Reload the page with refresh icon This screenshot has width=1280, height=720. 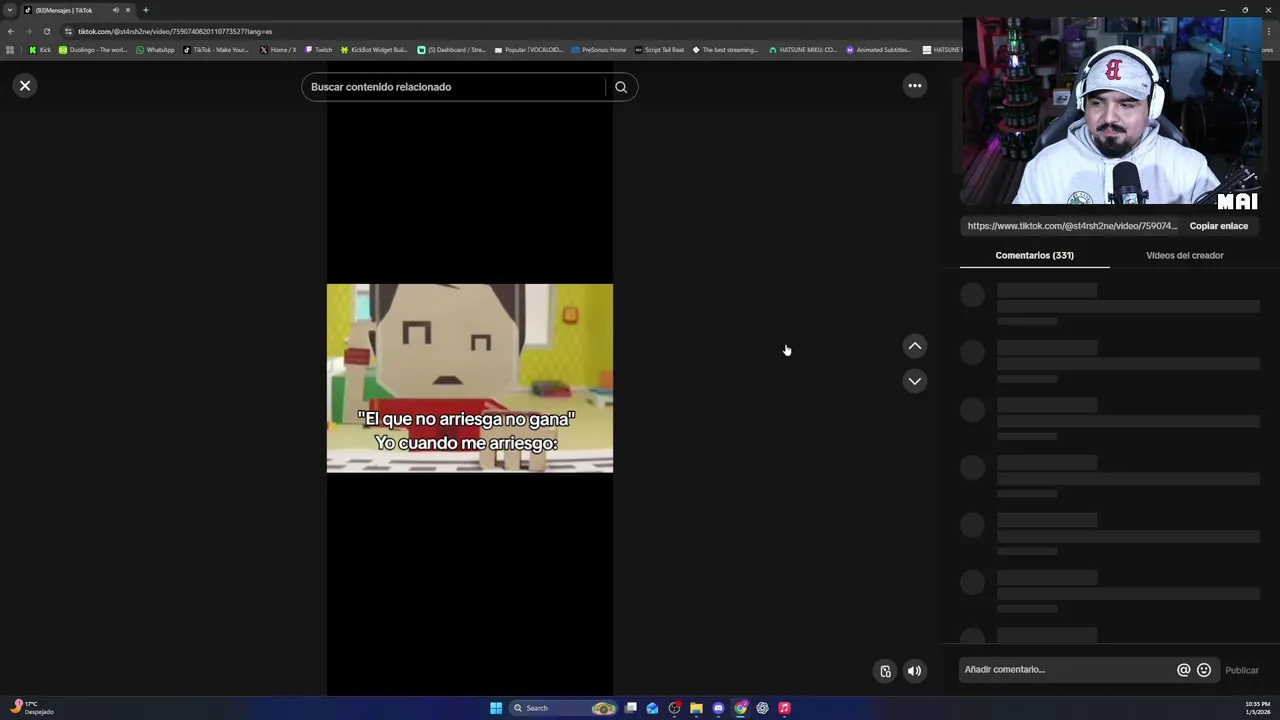coord(46,31)
